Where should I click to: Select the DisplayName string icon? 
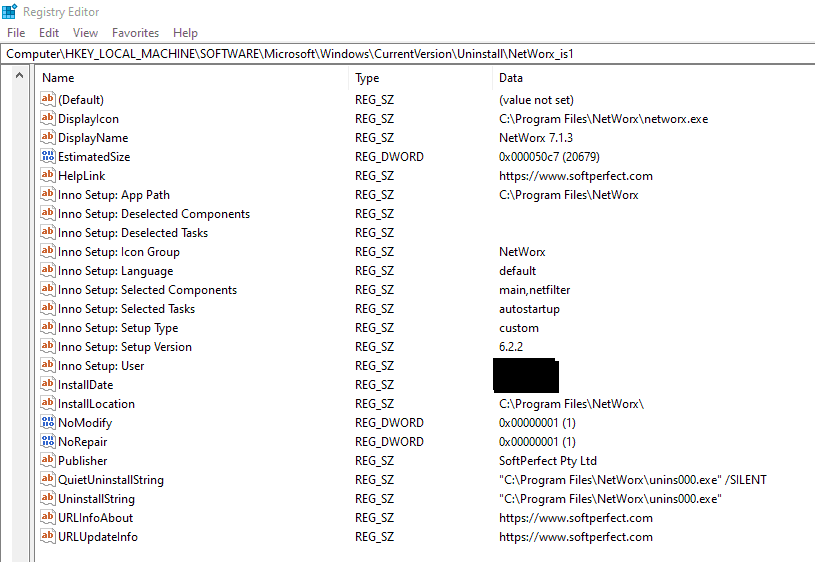(47, 137)
